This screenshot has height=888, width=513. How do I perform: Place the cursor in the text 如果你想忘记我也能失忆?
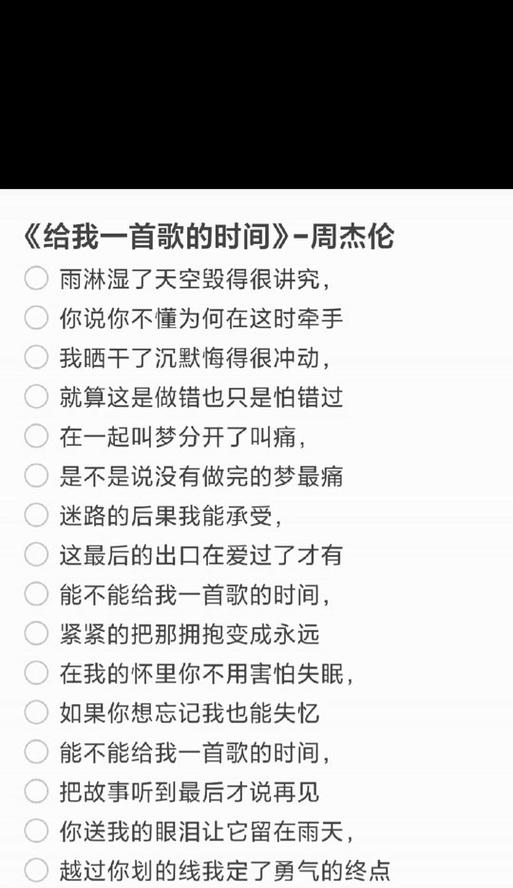190,712
